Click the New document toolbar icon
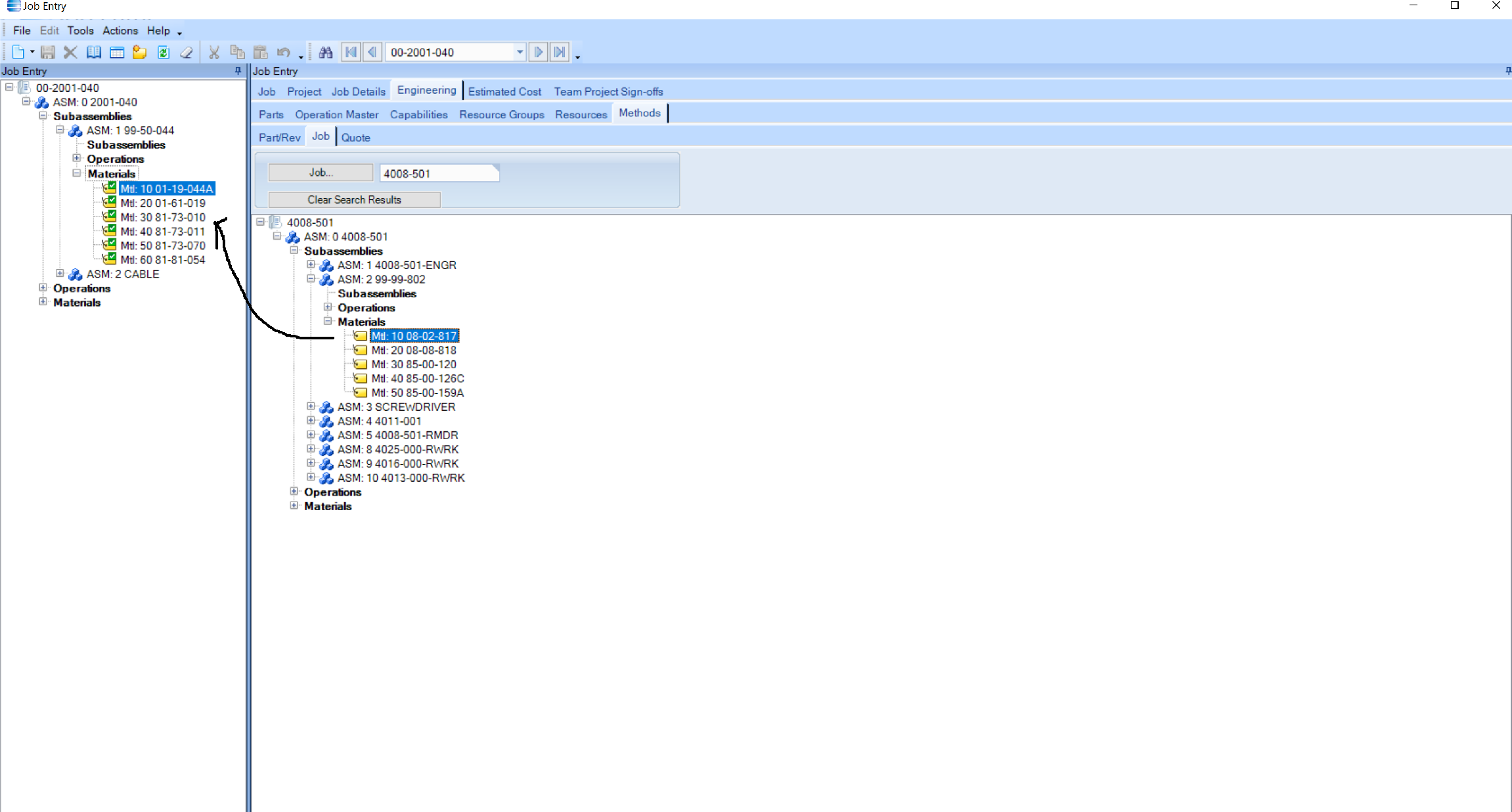This screenshot has width=1512, height=812. pyautogui.click(x=18, y=53)
